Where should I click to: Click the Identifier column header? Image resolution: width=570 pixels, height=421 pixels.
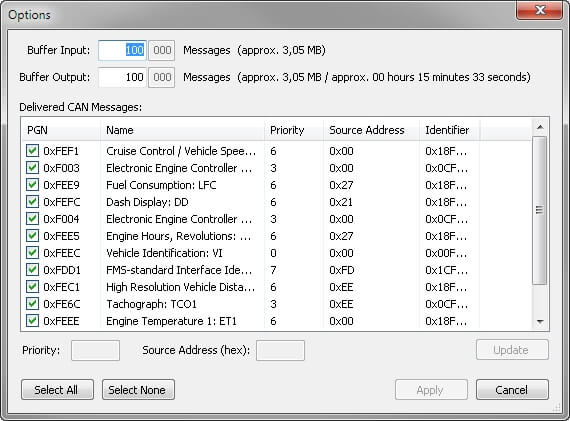click(450, 130)
